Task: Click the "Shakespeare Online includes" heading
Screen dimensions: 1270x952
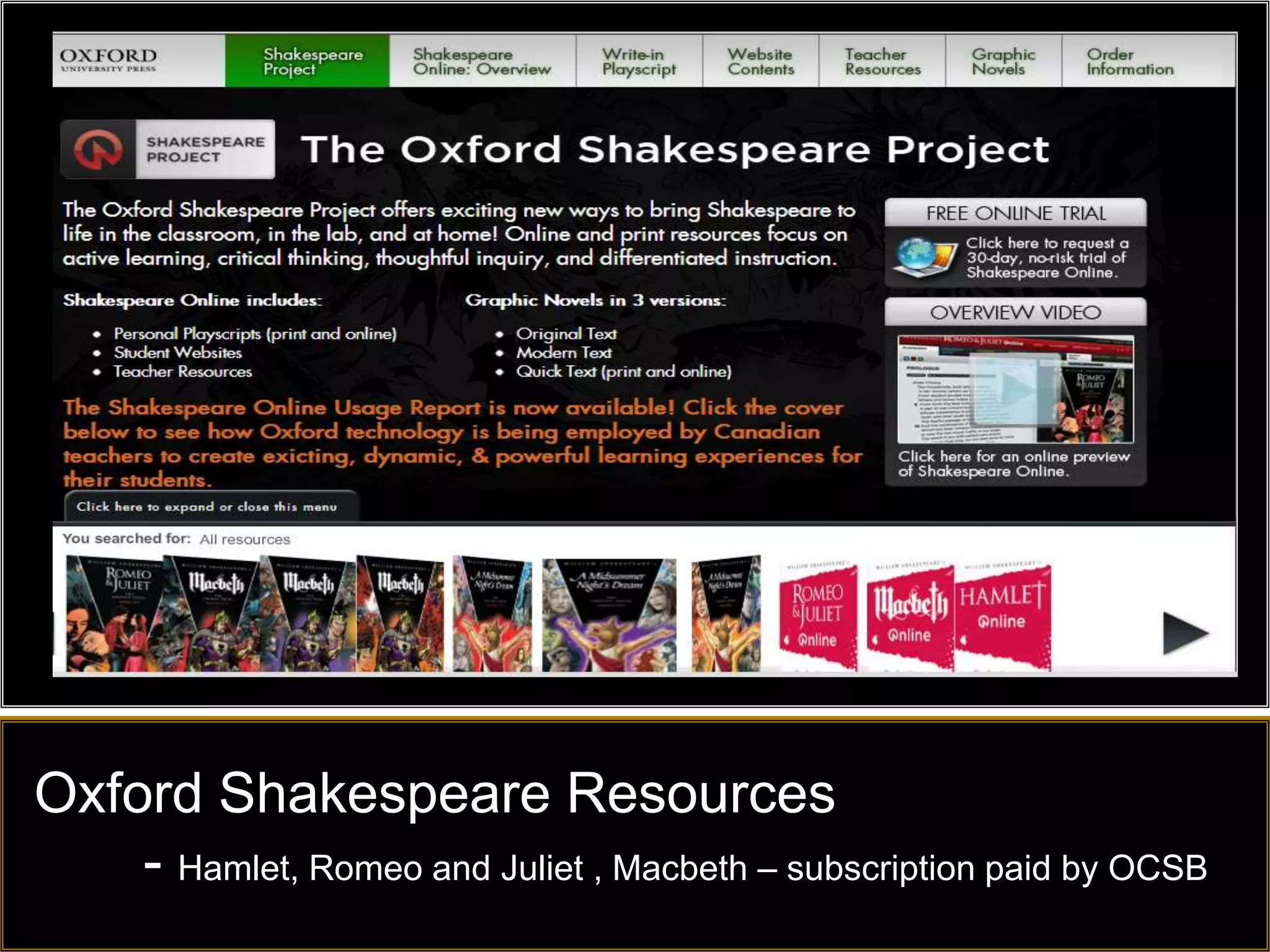Action: tap(192, 300)
